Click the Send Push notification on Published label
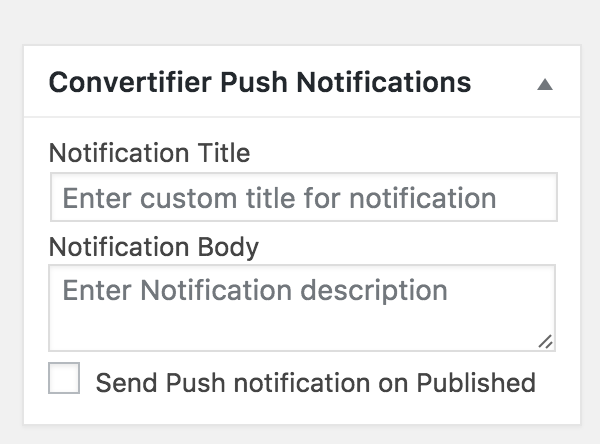Screen dimensions: 600x444 tap(315, 382)
